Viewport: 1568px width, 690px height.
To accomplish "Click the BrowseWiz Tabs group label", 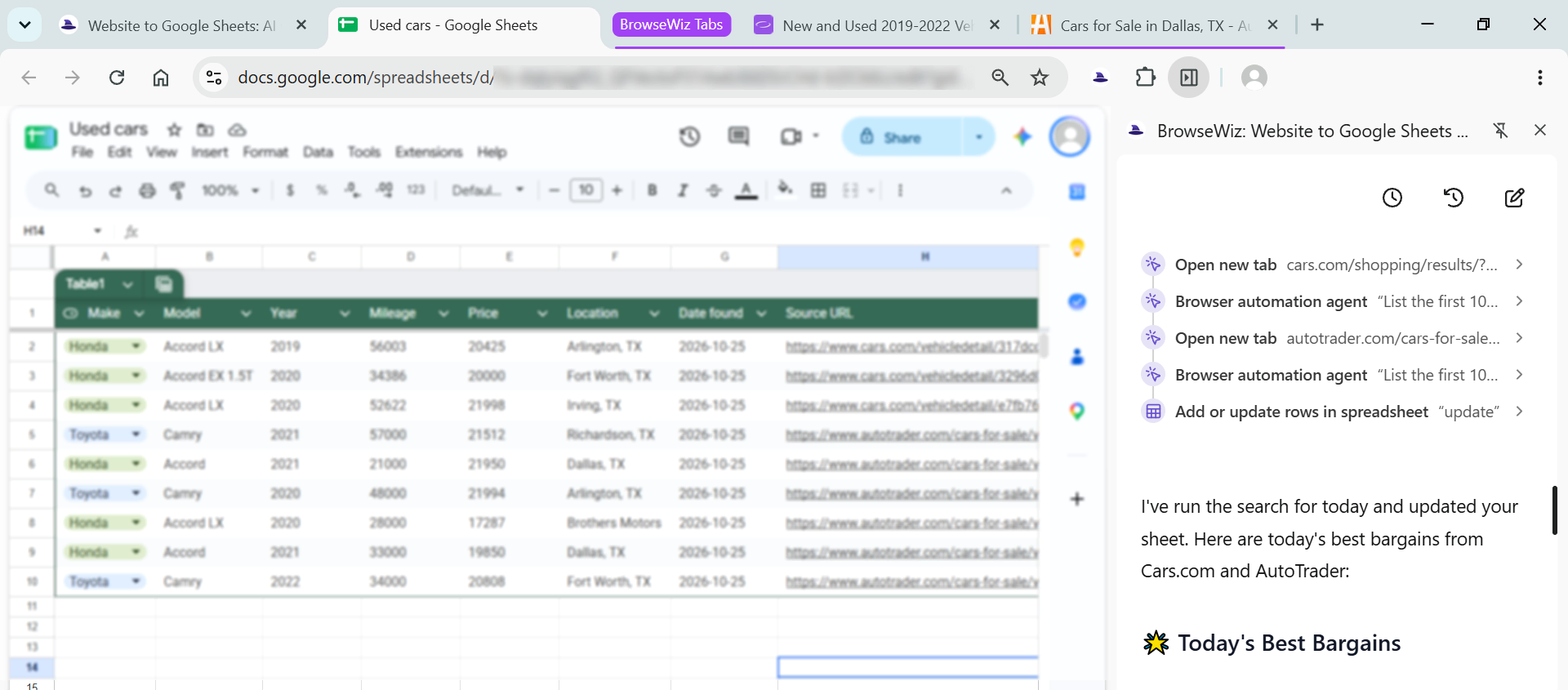I will 671,24.
